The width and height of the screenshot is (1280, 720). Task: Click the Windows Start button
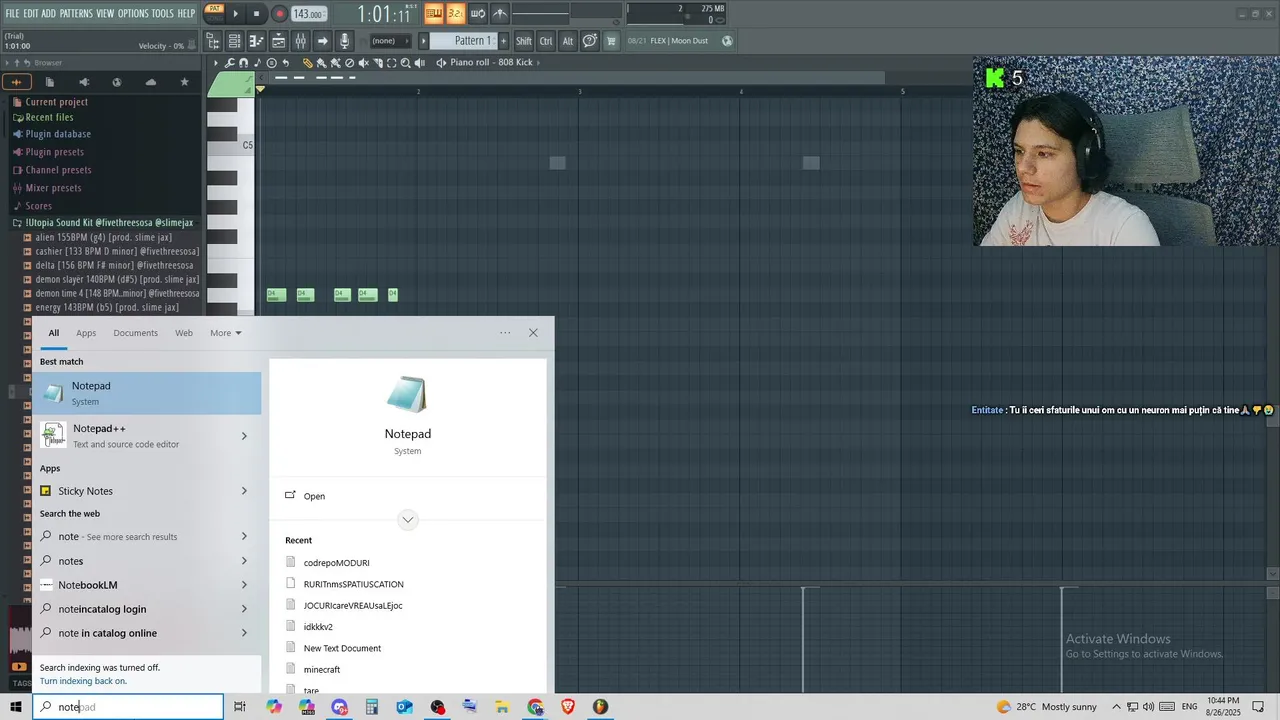[16, 707]
